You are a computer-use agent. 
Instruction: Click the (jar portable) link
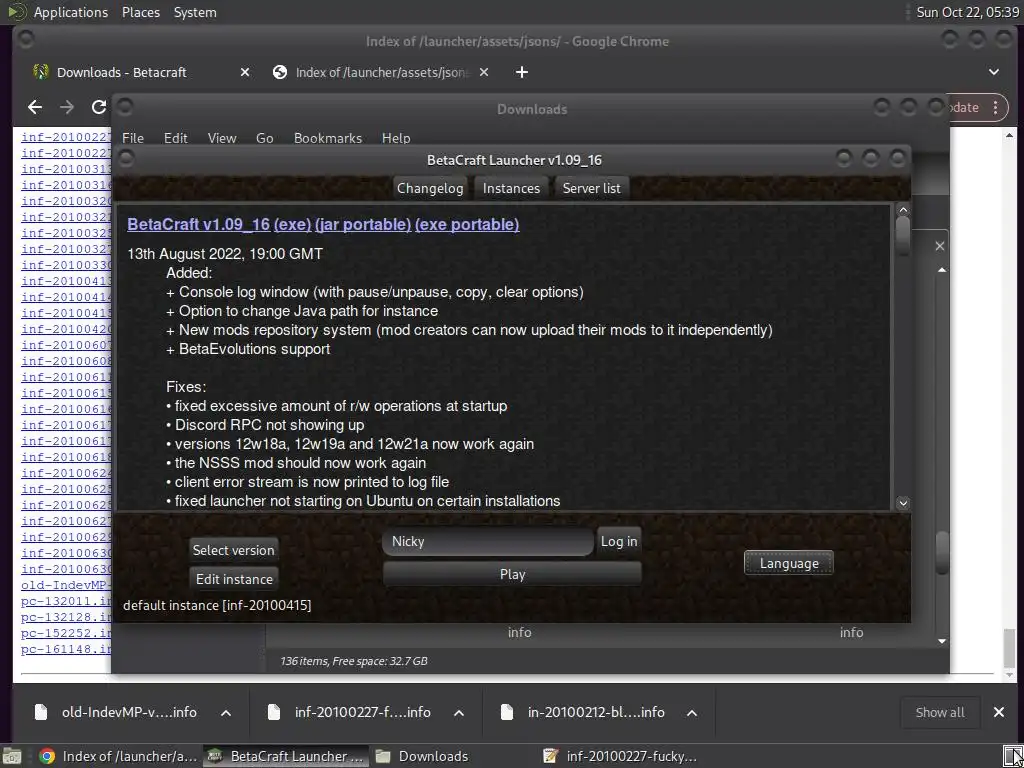(x=363, y=224)
